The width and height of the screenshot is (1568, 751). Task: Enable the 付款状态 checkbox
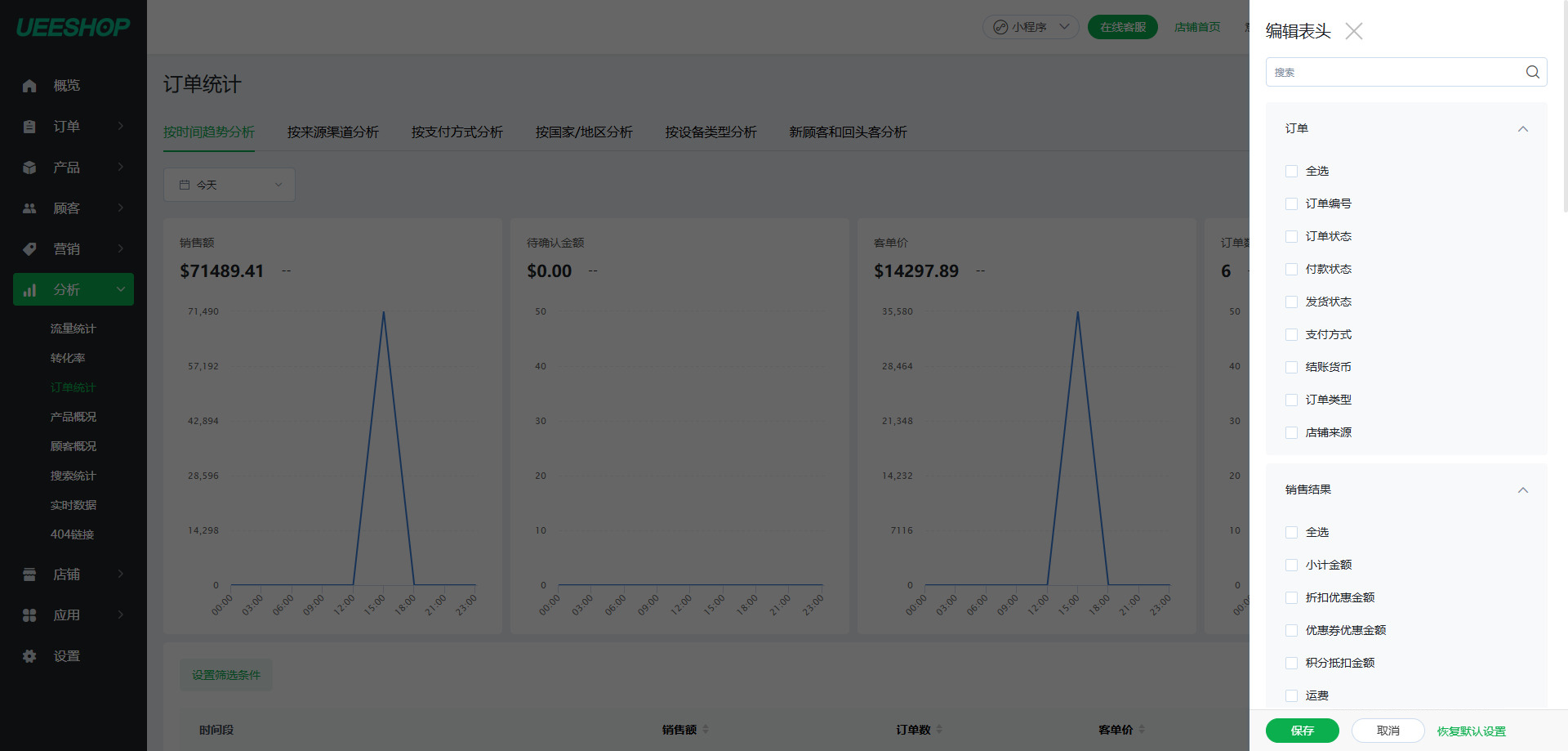[x=1291, y=269]
